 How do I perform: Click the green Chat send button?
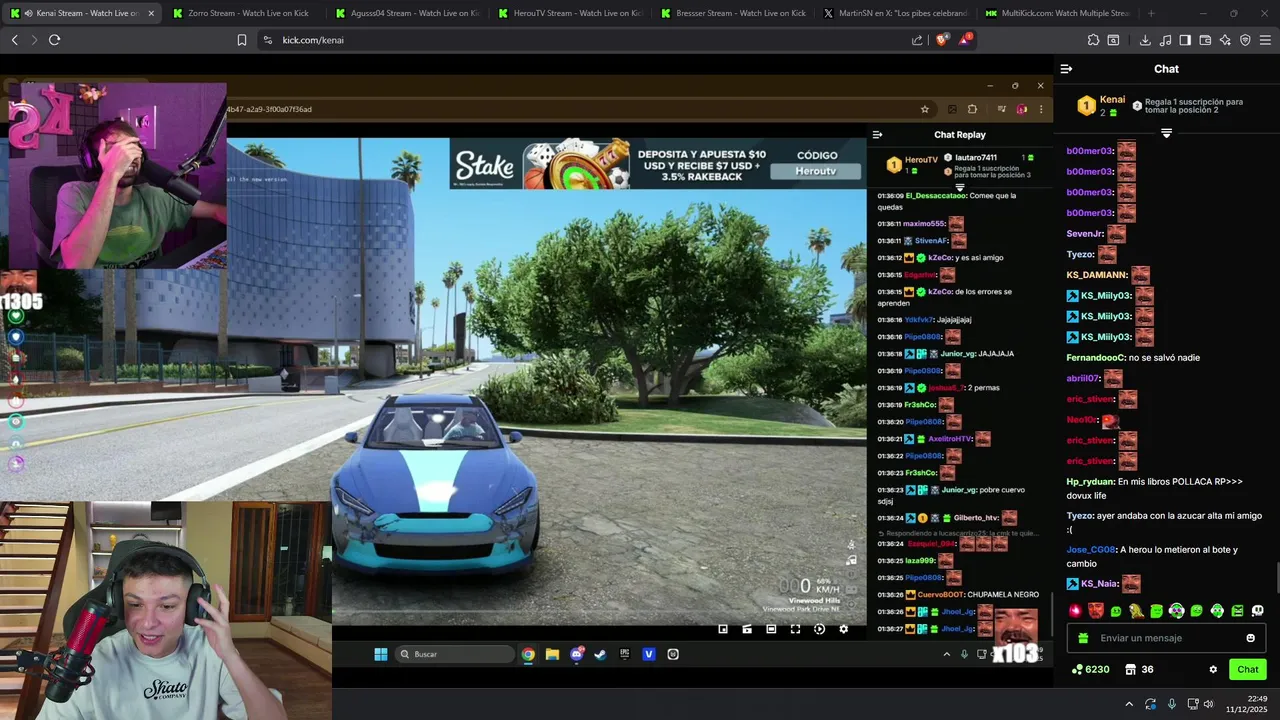click(x=1248, y=670)
